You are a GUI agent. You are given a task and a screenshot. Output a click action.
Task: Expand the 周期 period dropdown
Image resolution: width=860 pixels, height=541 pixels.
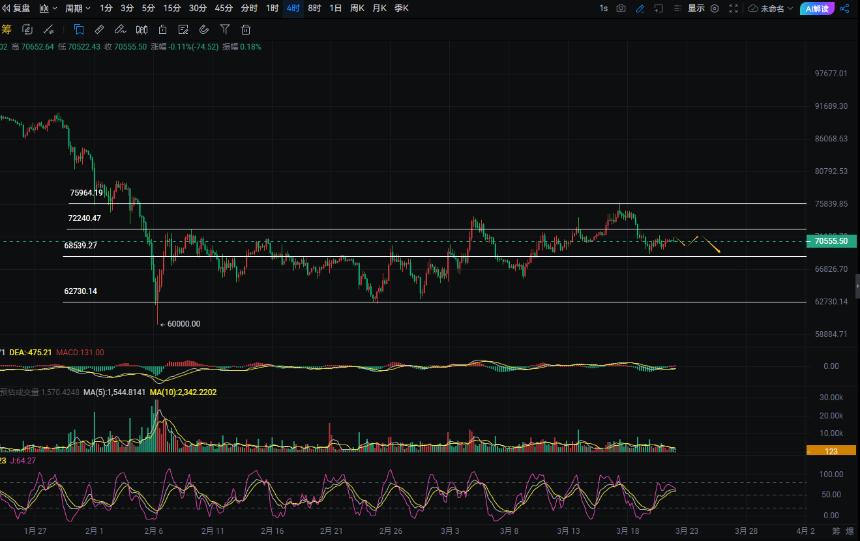[x=77, y=8]
